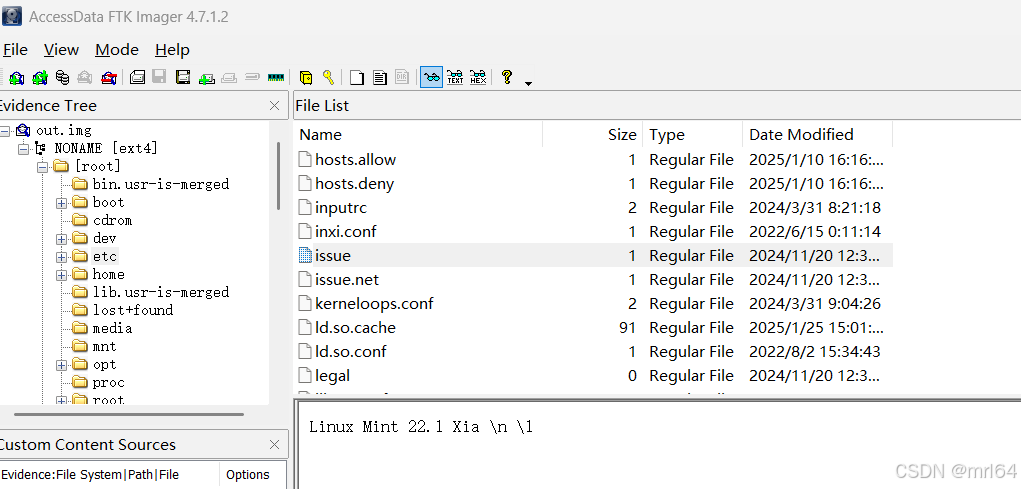Click the Remove Evidence Item icon
The height and width of the screenshot is (489, 1021).
click(85, 78)
